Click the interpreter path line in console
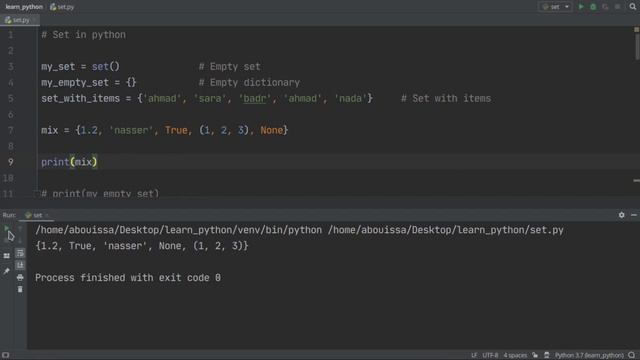 pyautogui.click(x=299, y=230)
